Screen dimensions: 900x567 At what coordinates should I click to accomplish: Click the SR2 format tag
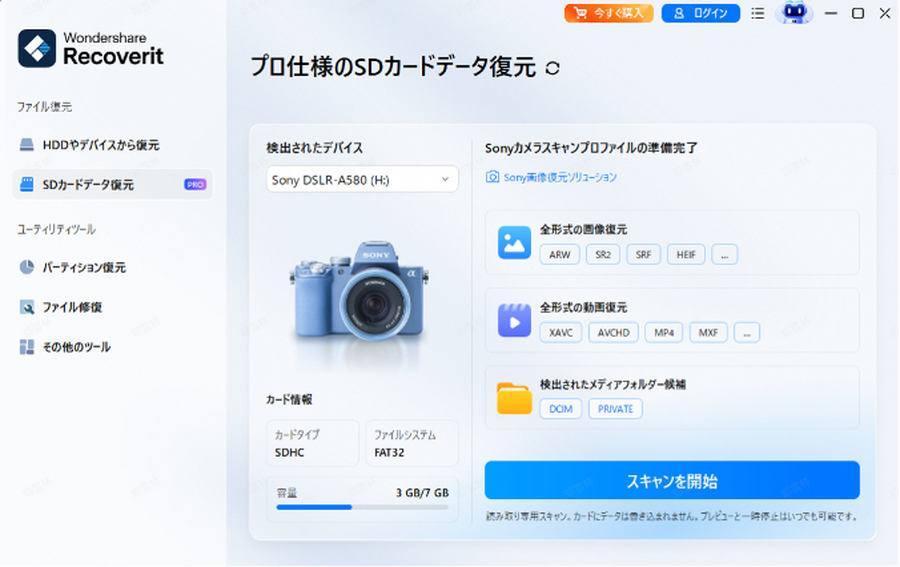(603, 254)
